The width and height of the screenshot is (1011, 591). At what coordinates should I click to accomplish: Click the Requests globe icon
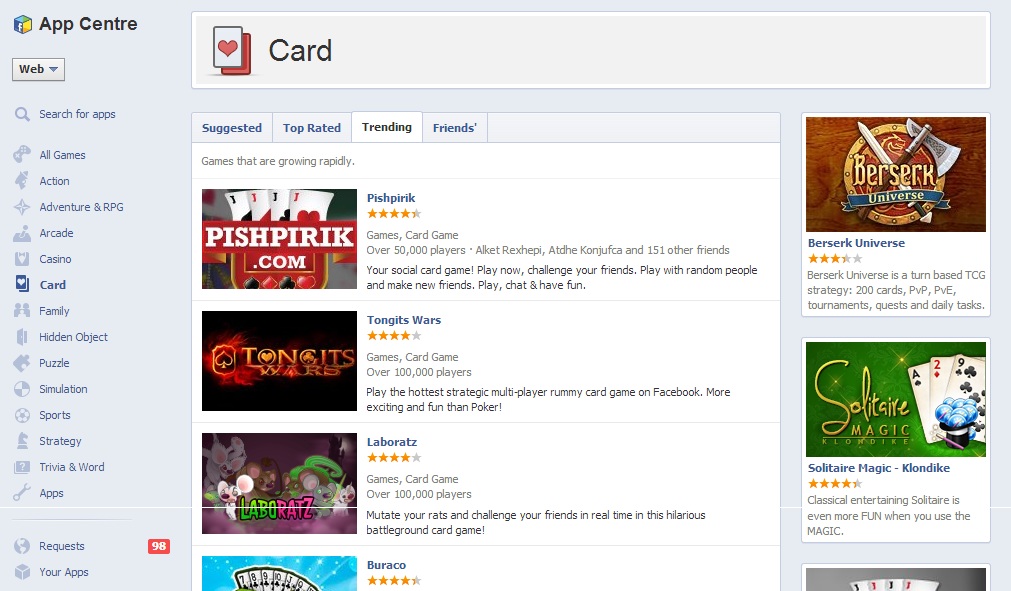coord(22,546)
